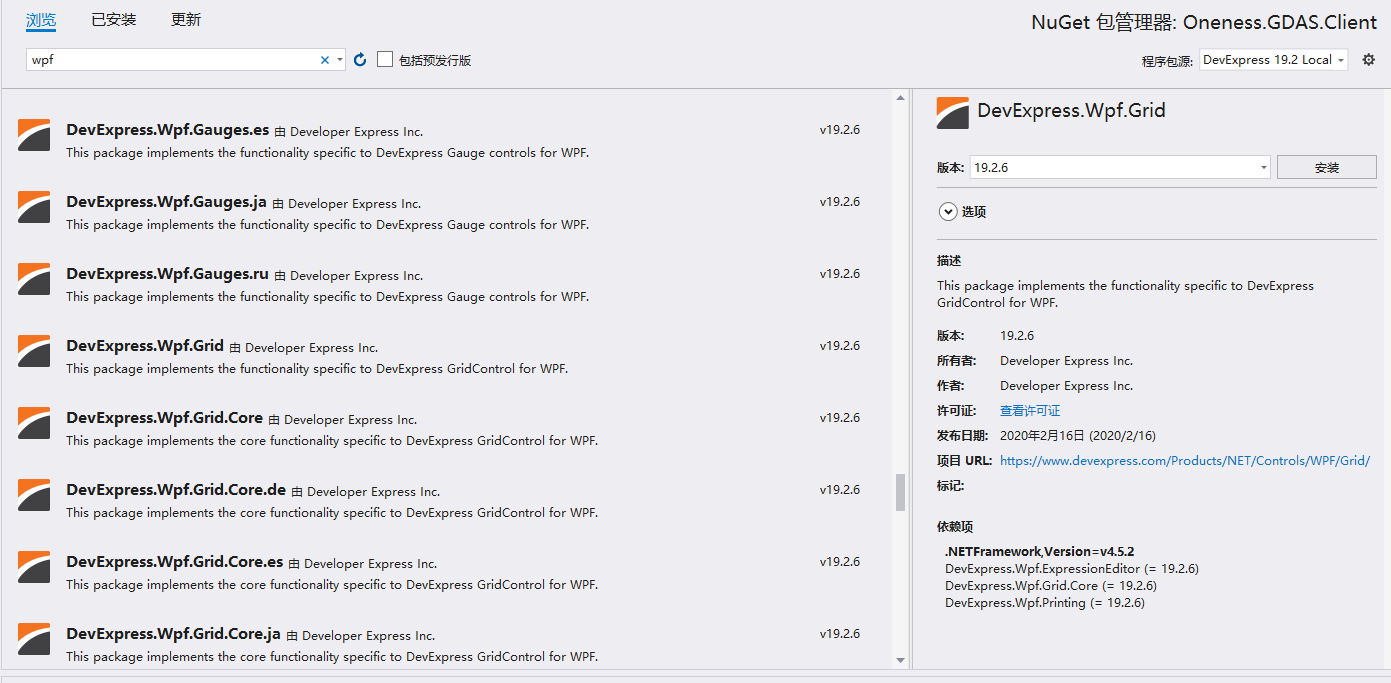Click the NuGet 包管理器: Oneness.GDAS.Client title
The image size is (1391, 683).
tap(1204, 22)
